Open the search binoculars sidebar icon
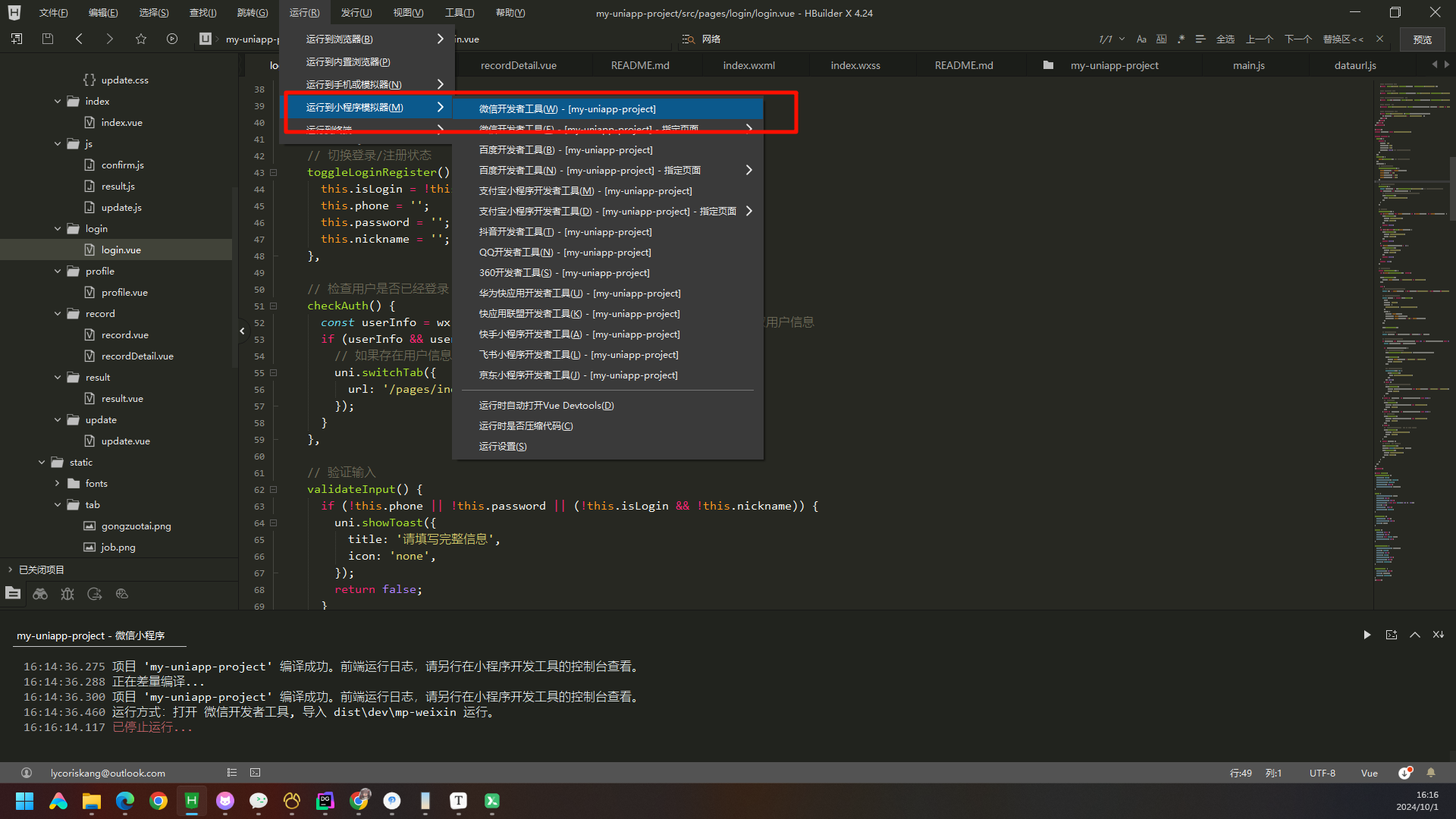The height and width of the screenshot is (819, 1456). pos(40,594)
